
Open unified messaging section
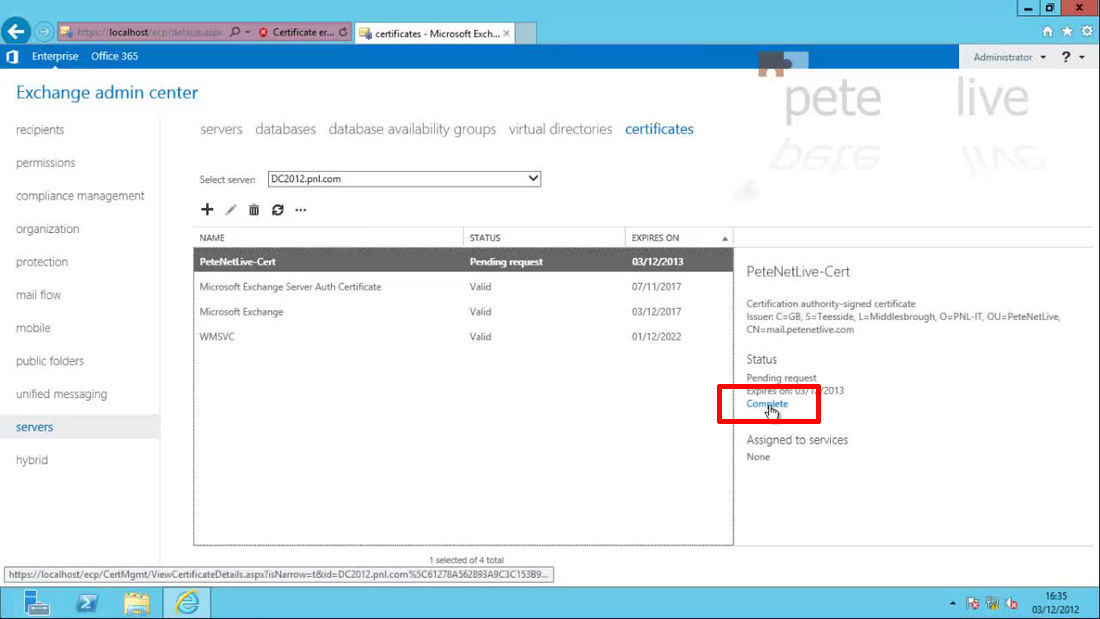[x=62, y=394]
